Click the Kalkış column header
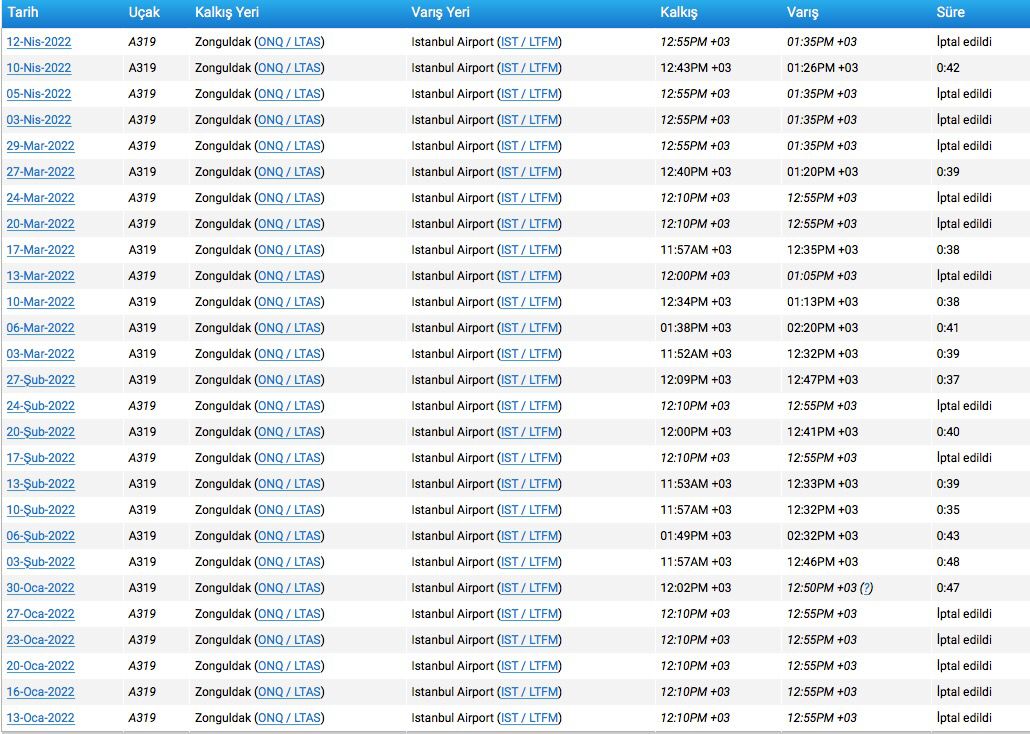This screenshot has height=734, width=1030. pyautogui.click(x=679, y=12)
